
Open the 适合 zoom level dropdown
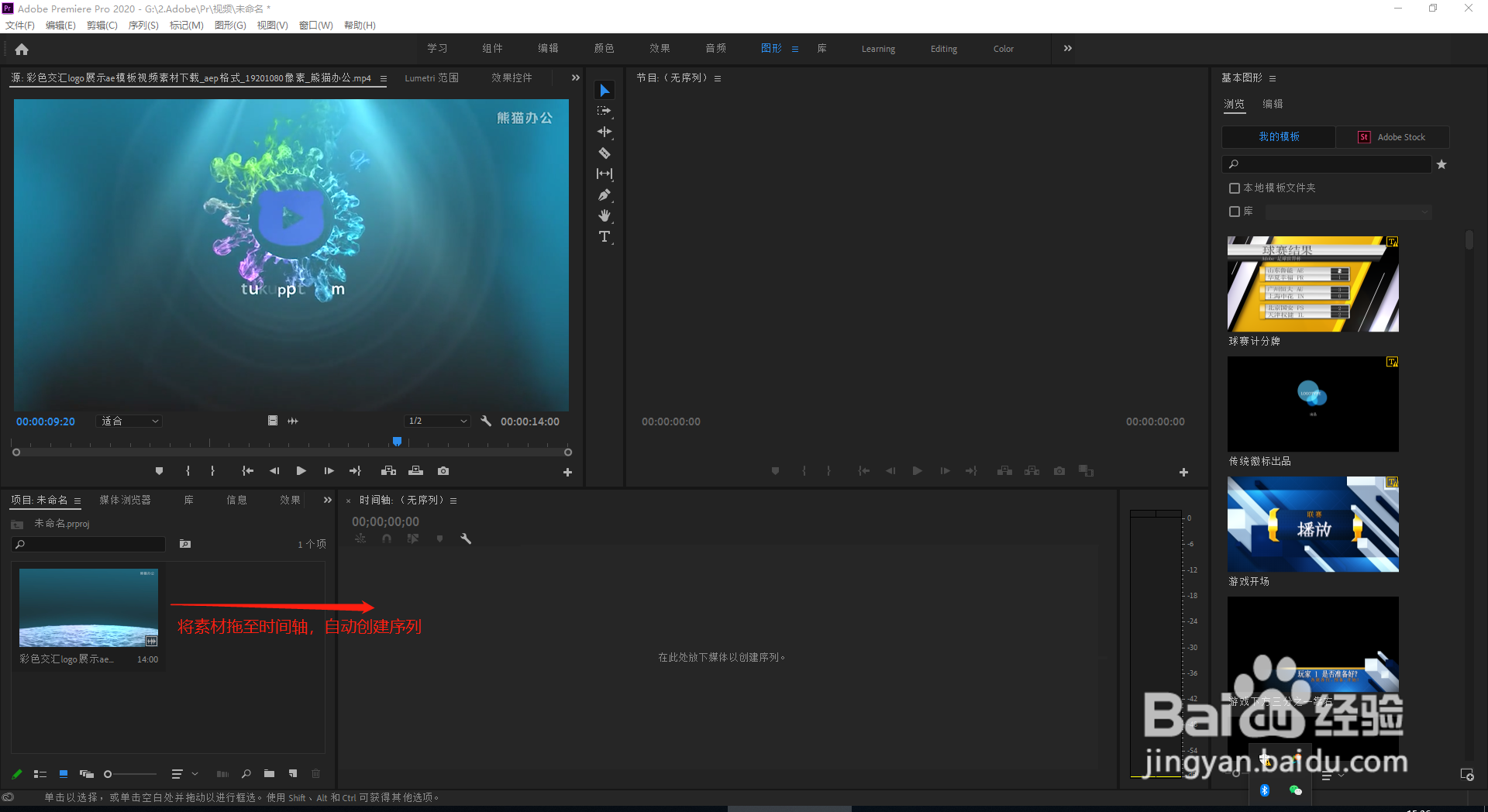(129, 421)
